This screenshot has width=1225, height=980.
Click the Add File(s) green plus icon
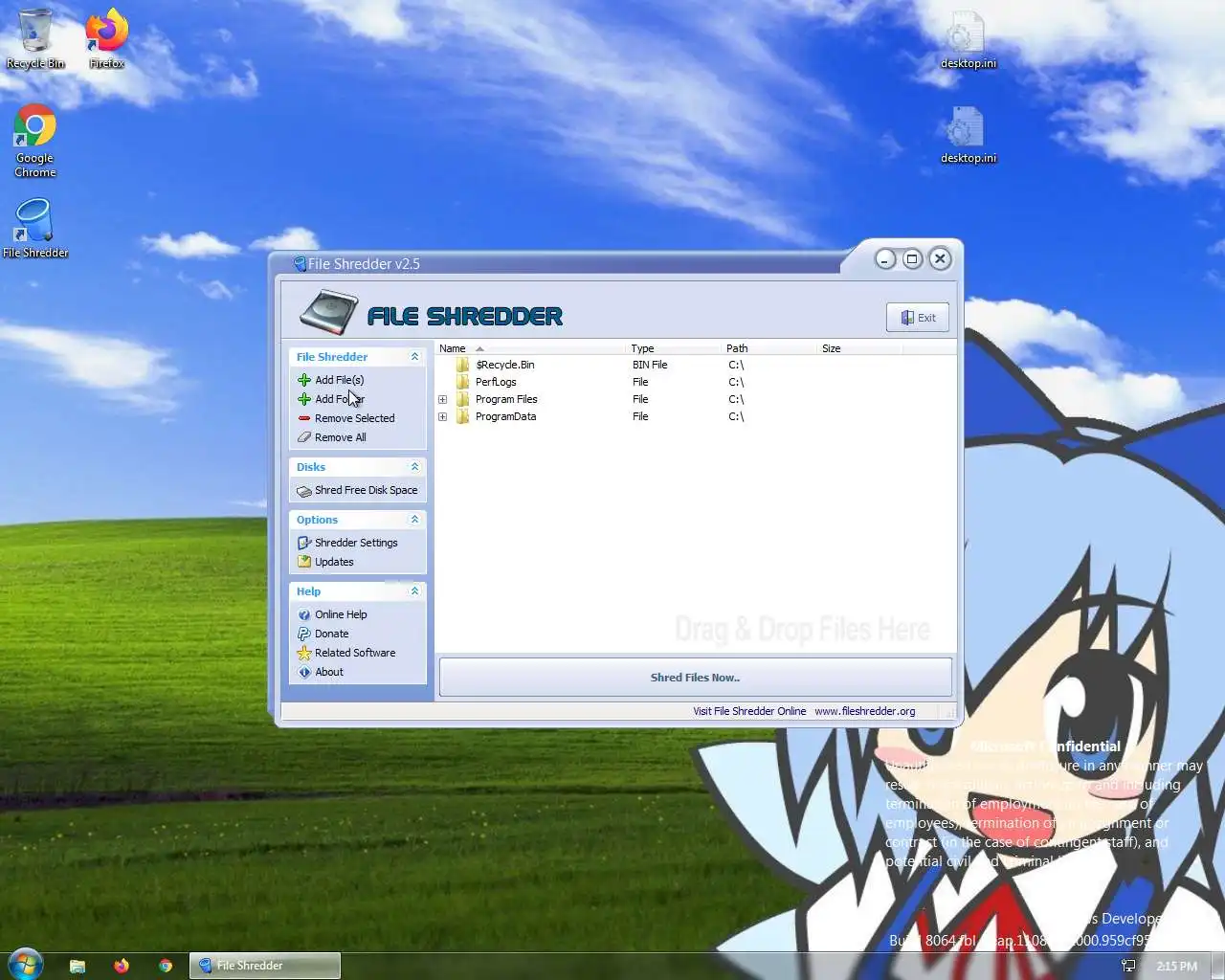tap(304, 380)
